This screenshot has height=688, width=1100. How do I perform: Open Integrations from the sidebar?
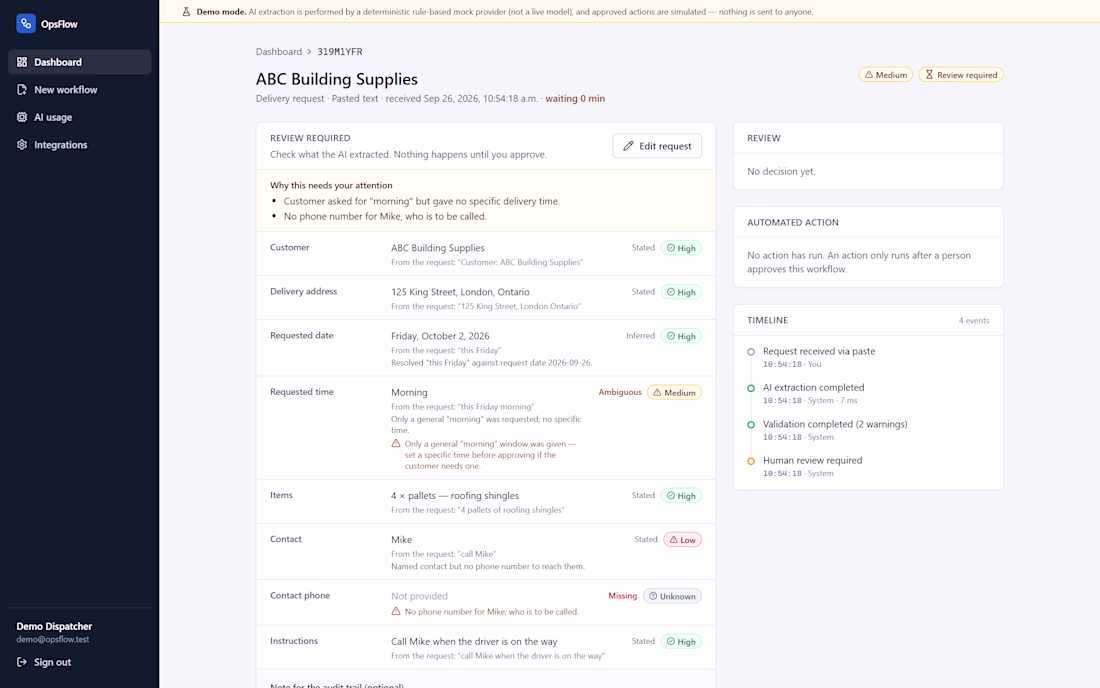coord(79,144)
